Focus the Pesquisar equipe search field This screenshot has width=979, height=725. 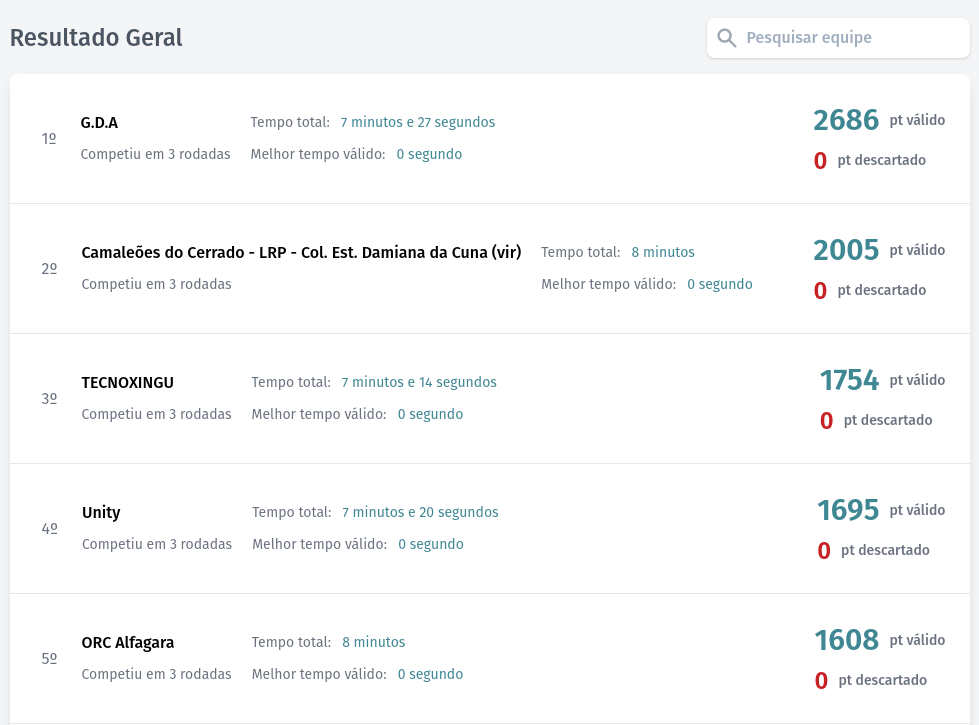click(850, 38)
